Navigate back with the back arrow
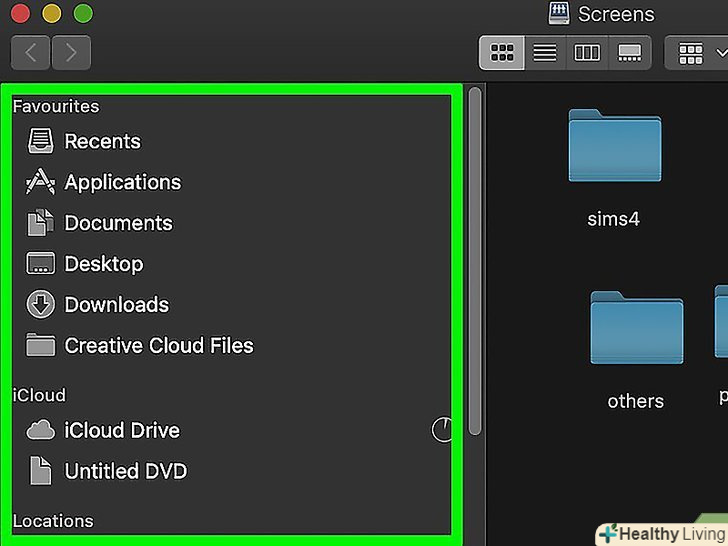This screenshot has height=546, width=728. click(x=31, y=53)
